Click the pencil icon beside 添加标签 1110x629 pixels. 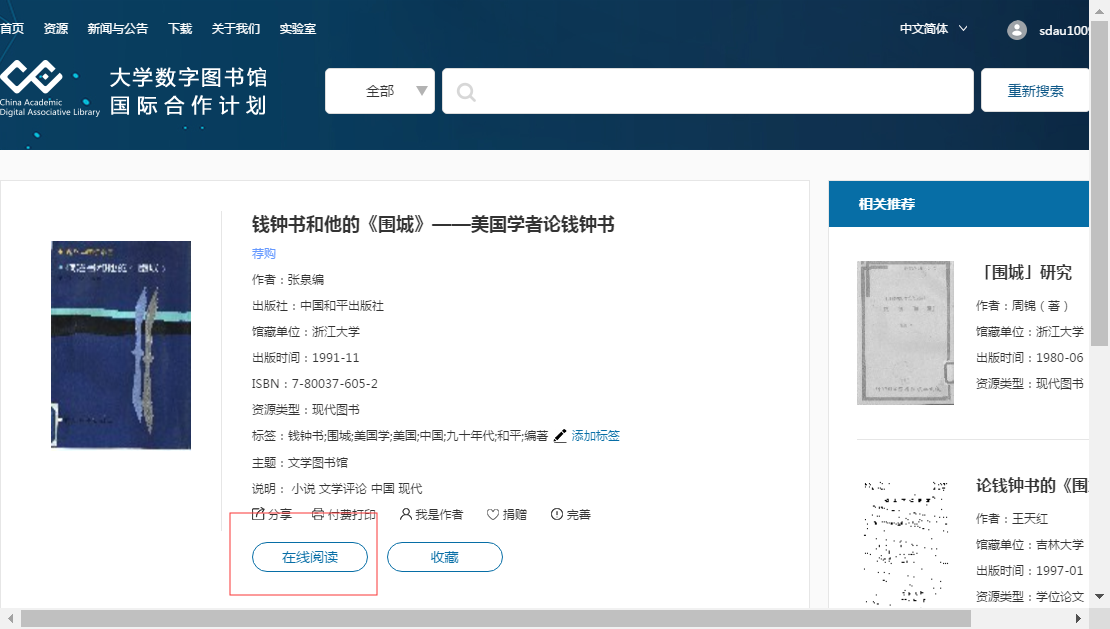pos(560,436)
